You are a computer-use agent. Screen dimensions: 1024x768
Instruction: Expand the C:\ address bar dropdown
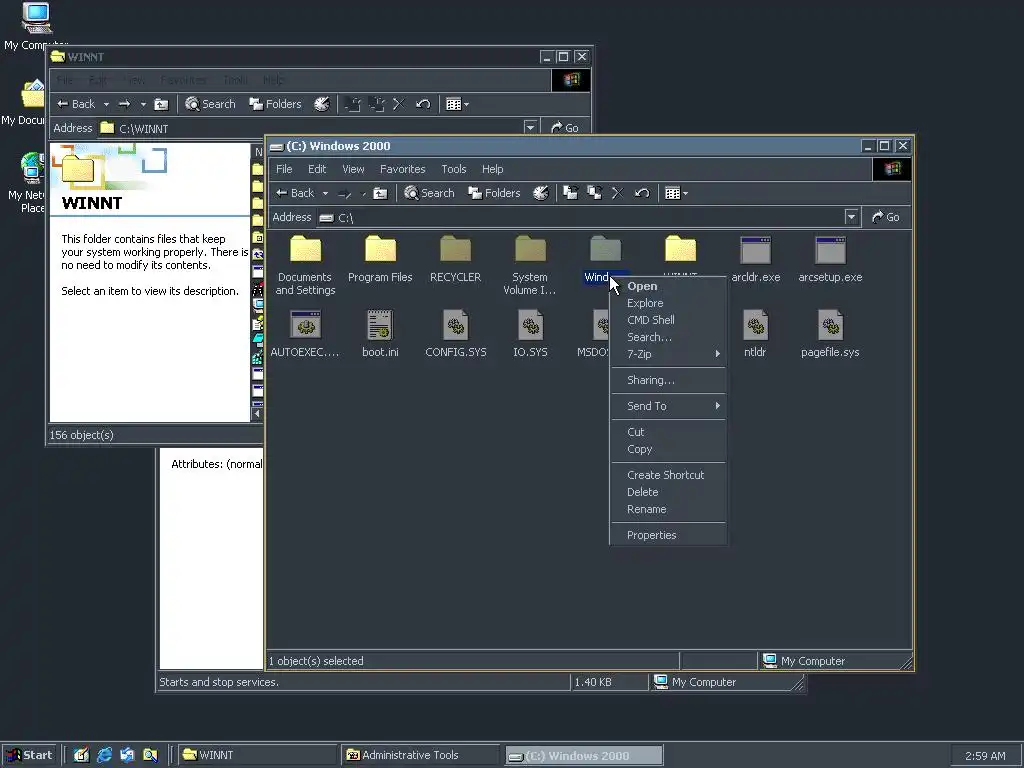tap(851, 217)
